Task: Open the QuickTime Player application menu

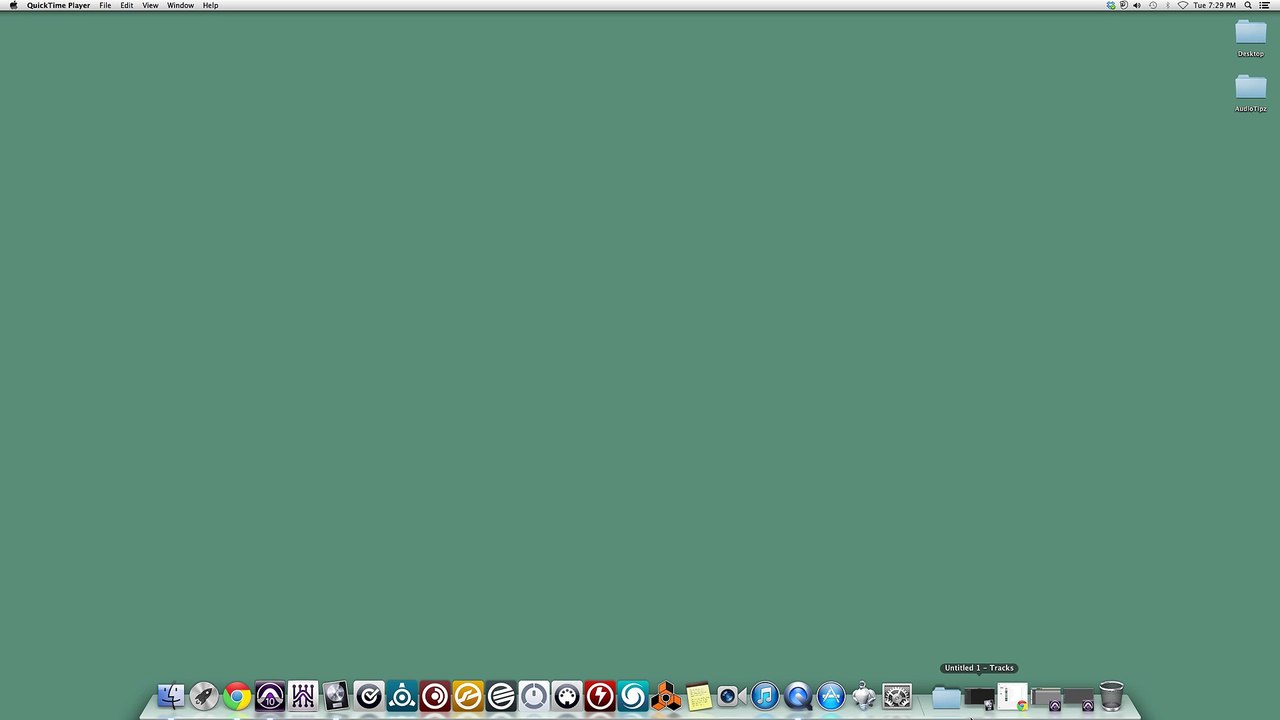Action: pyautogui.click(x=58, y=5)
